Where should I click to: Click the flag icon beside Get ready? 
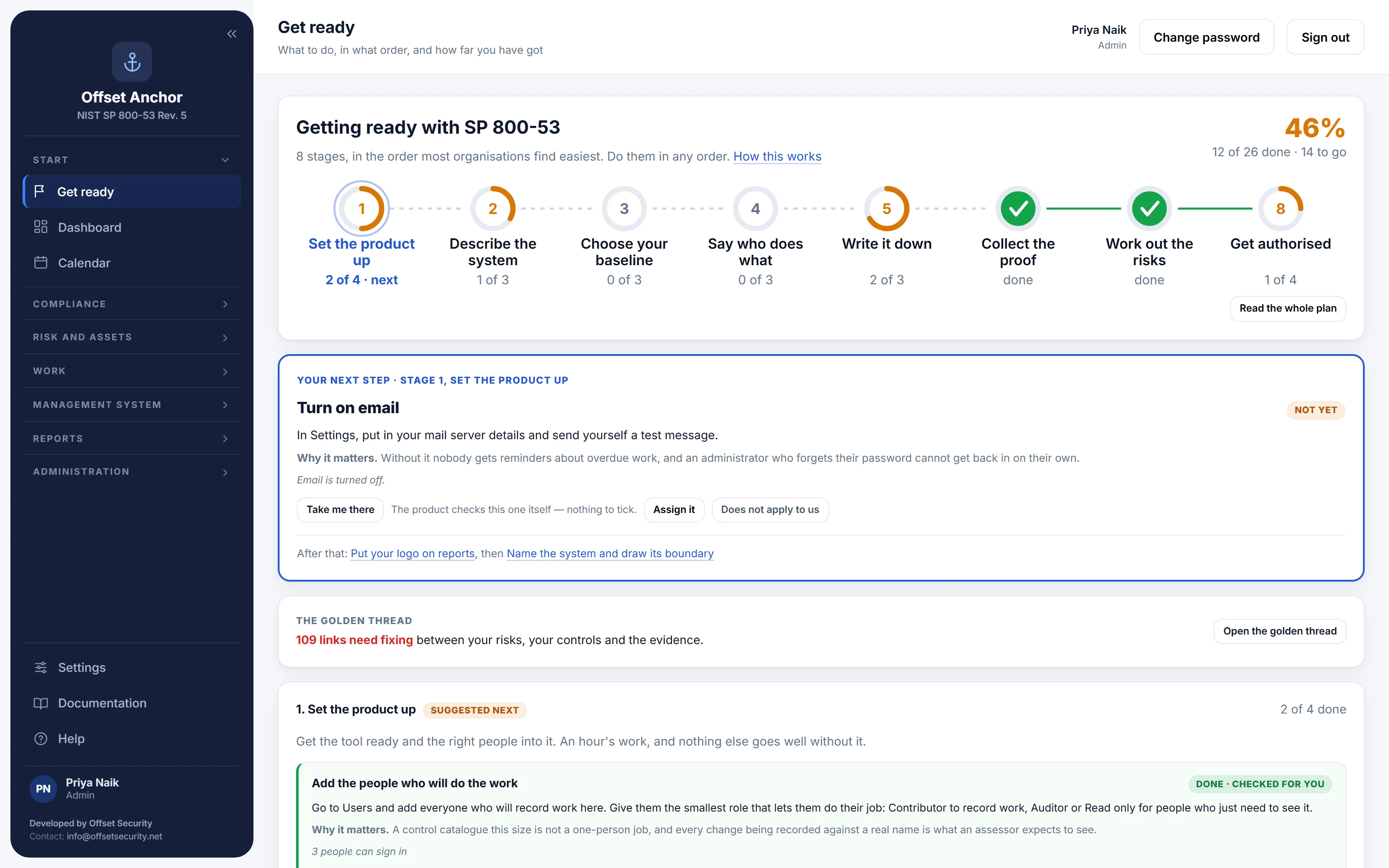point(39,191)
